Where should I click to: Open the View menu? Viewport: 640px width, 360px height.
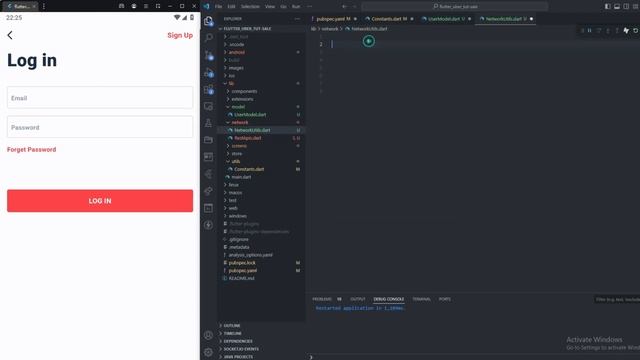(270, 6)
